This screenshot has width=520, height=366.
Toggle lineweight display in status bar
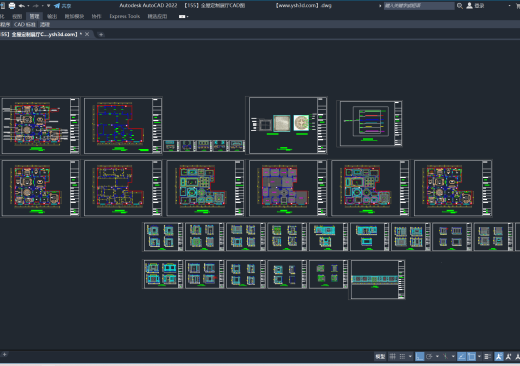[487, 357]
